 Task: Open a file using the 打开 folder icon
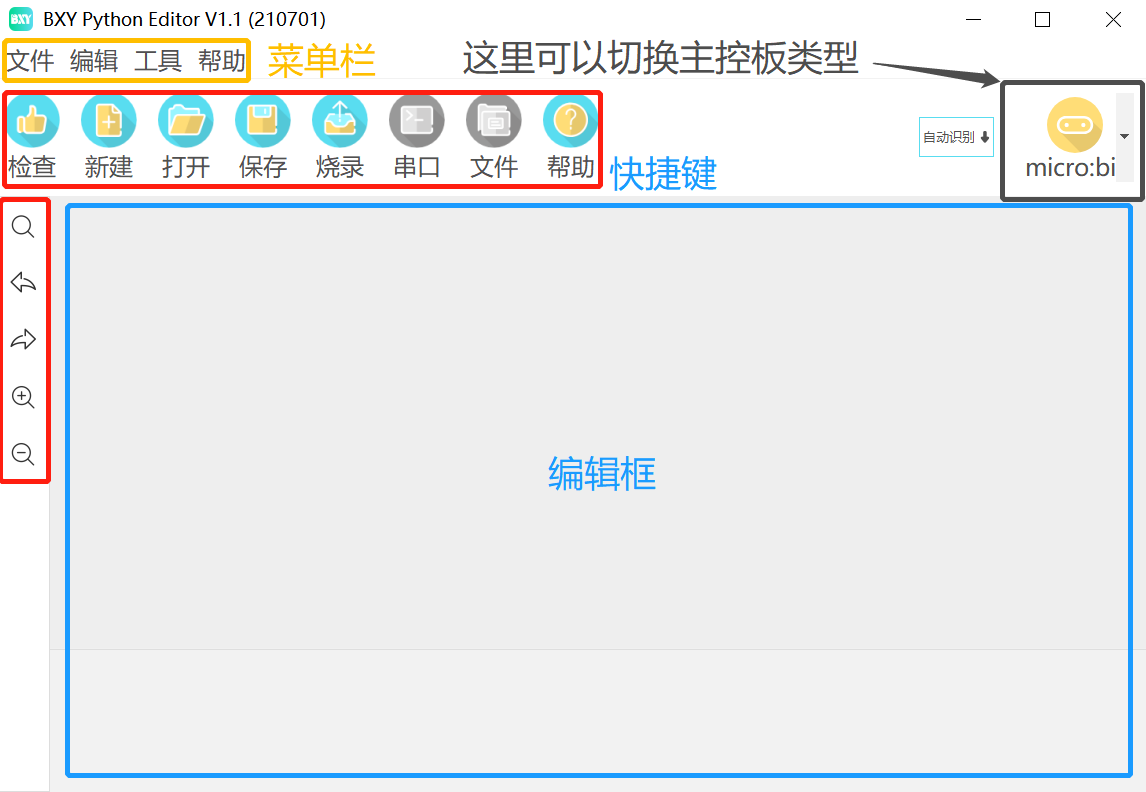(186, 122)
